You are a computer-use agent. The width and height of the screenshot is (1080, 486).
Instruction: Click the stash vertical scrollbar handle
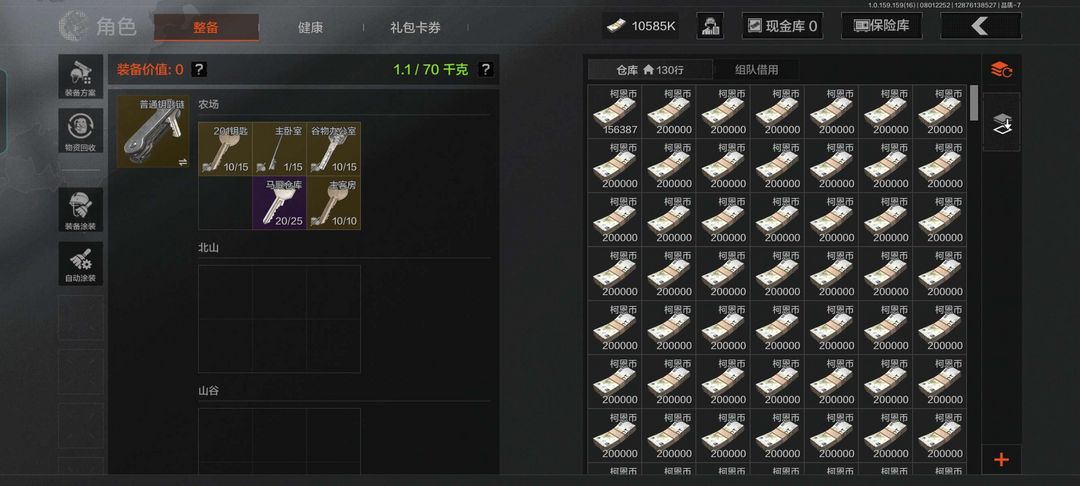tap(974, 103)
